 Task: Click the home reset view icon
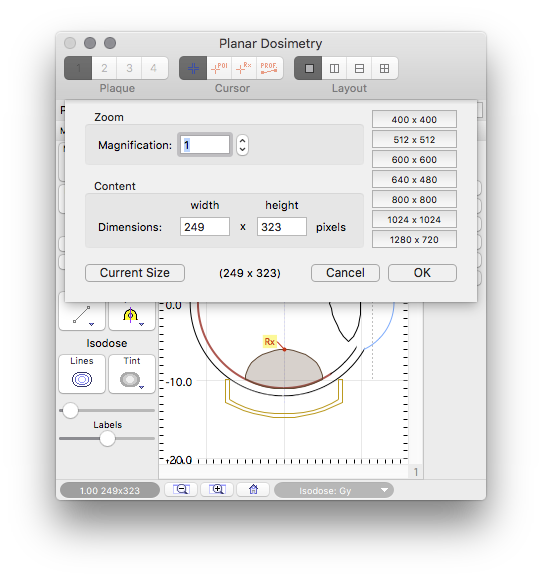tap(253, 489)
